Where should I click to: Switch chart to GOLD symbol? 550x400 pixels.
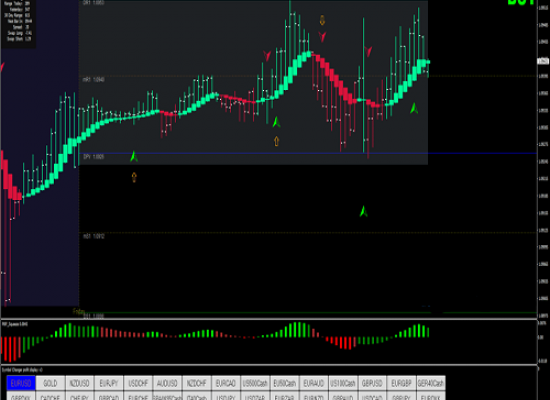pyautogui.click(x=50, y=383)
